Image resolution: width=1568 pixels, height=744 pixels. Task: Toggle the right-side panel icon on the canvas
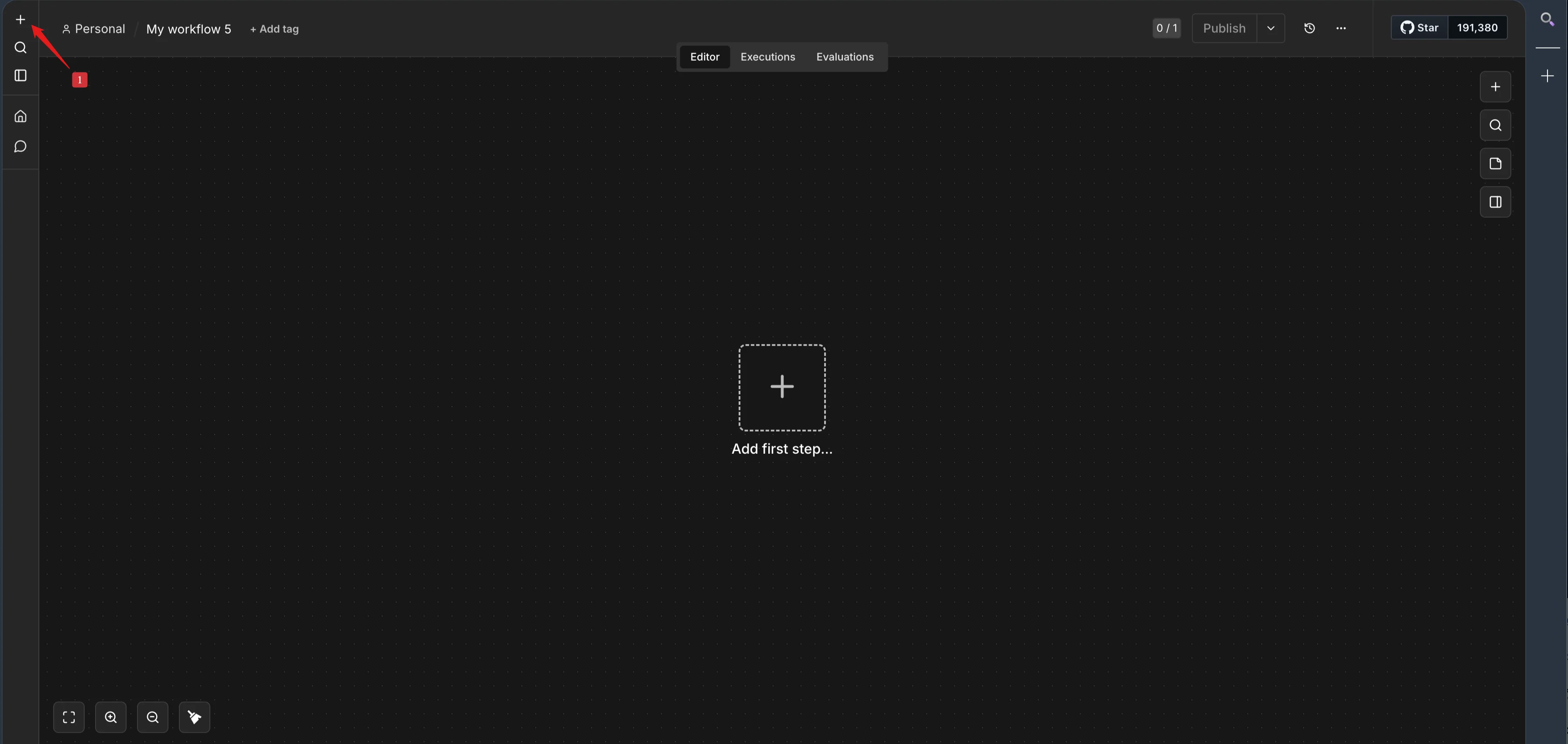(x=1495, y=202)
